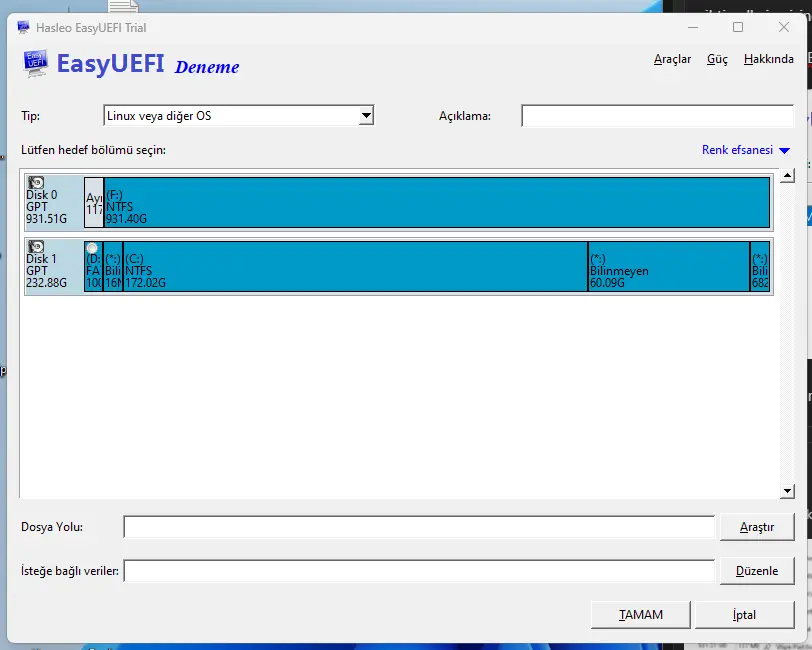
Task: Click the EasyUEFI logo icon
Action: (x=36, y=64)
